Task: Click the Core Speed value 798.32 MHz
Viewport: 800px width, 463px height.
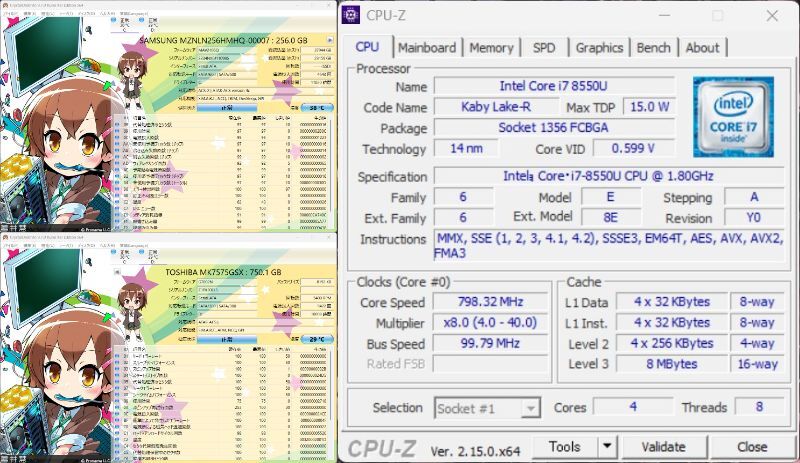Action: coord(490,302)
